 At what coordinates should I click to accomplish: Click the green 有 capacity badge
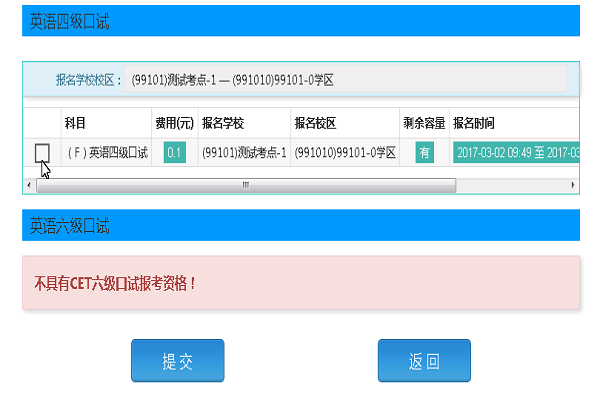pos(424,153)
